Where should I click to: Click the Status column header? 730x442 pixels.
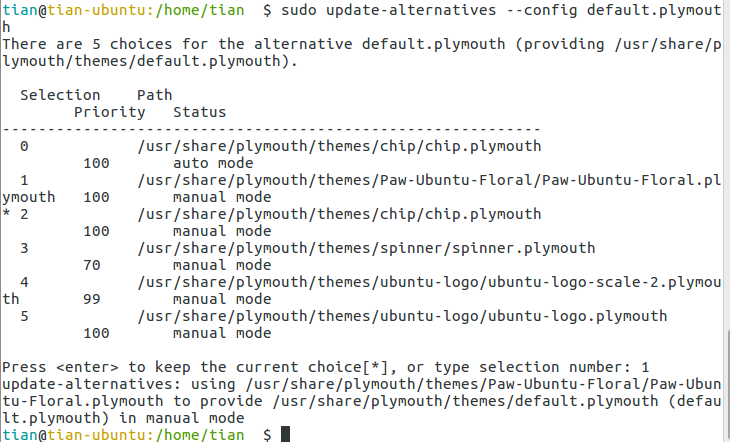(x=199, y=112)
